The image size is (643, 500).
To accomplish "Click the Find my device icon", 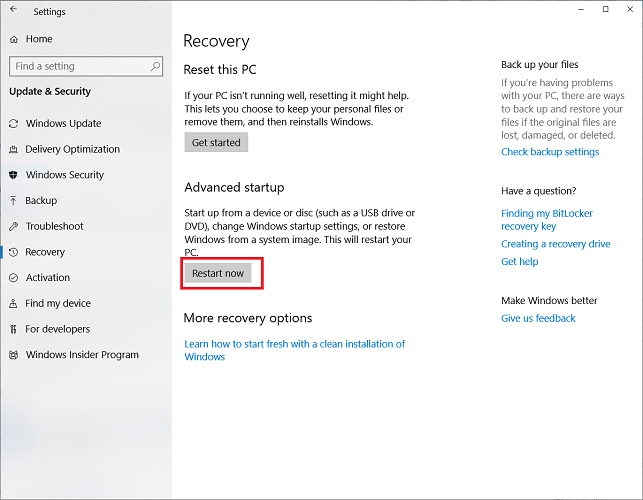I will [x=14, y=304].
